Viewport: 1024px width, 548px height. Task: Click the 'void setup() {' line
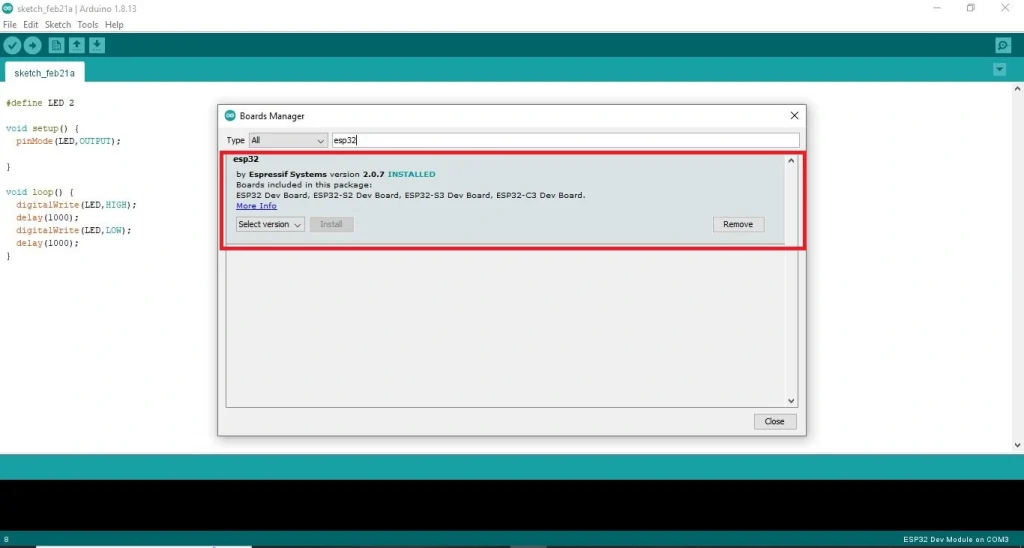pos(42,129)
